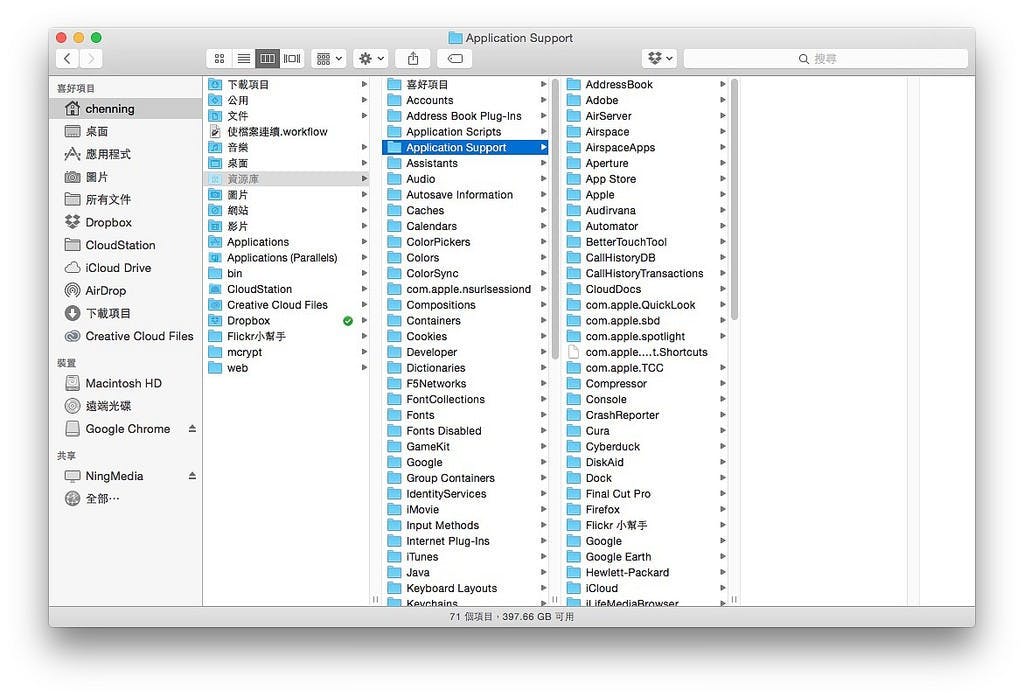Select the Dropbox folder in first column
Image resolution: width=1024 pixels, height=697 pixels.
[x=287, y=321]
